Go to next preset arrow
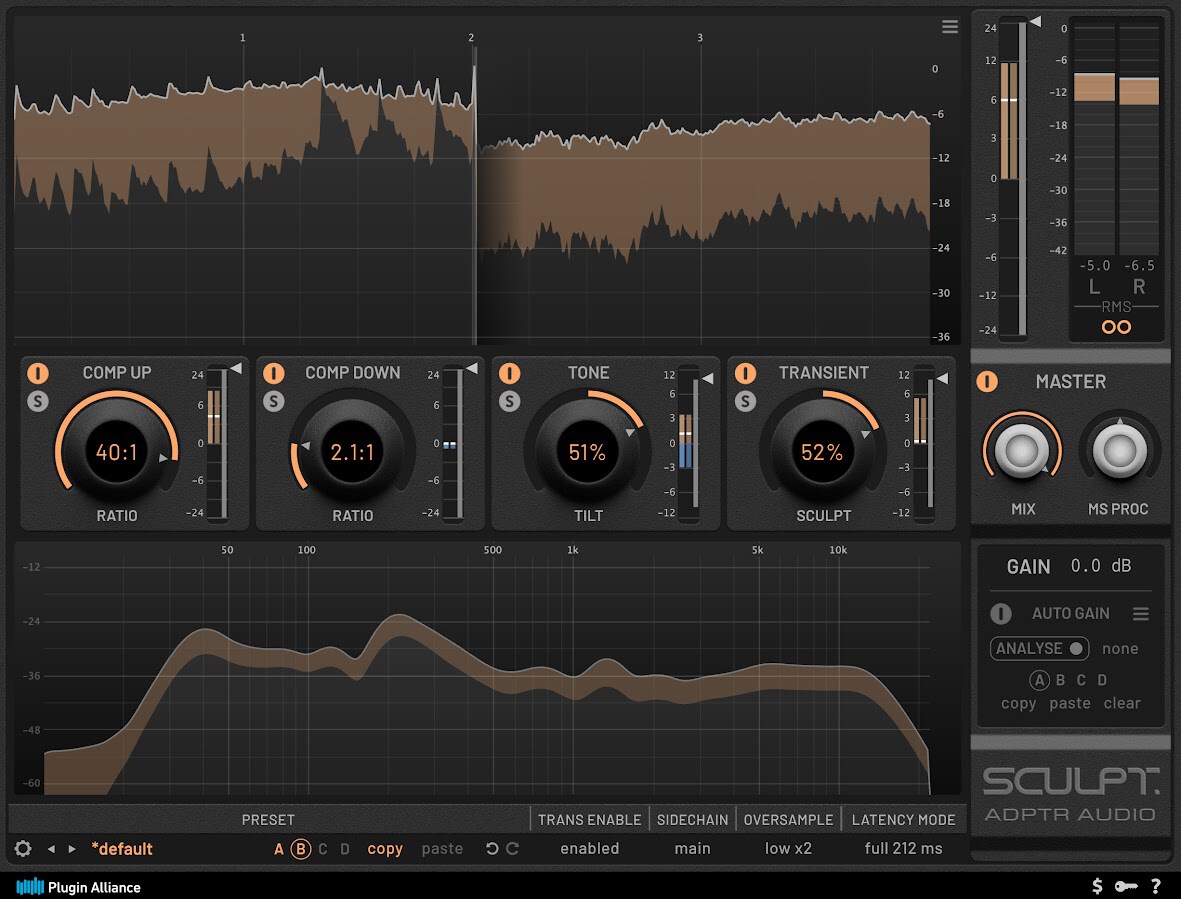This screenshot has width=1181, height=899. click(x=72, y=849)
